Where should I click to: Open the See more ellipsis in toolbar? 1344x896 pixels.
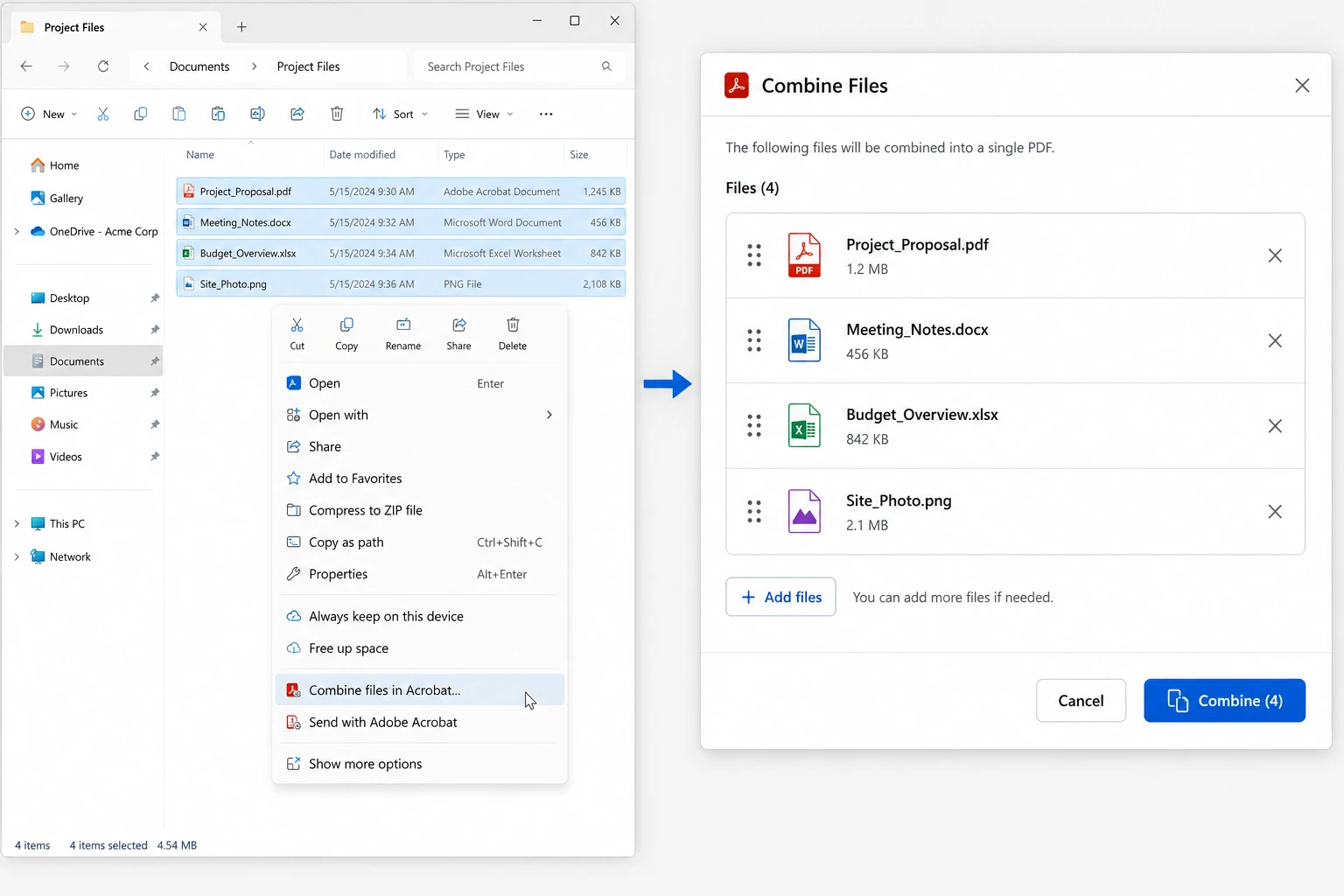tap(546, 114)
